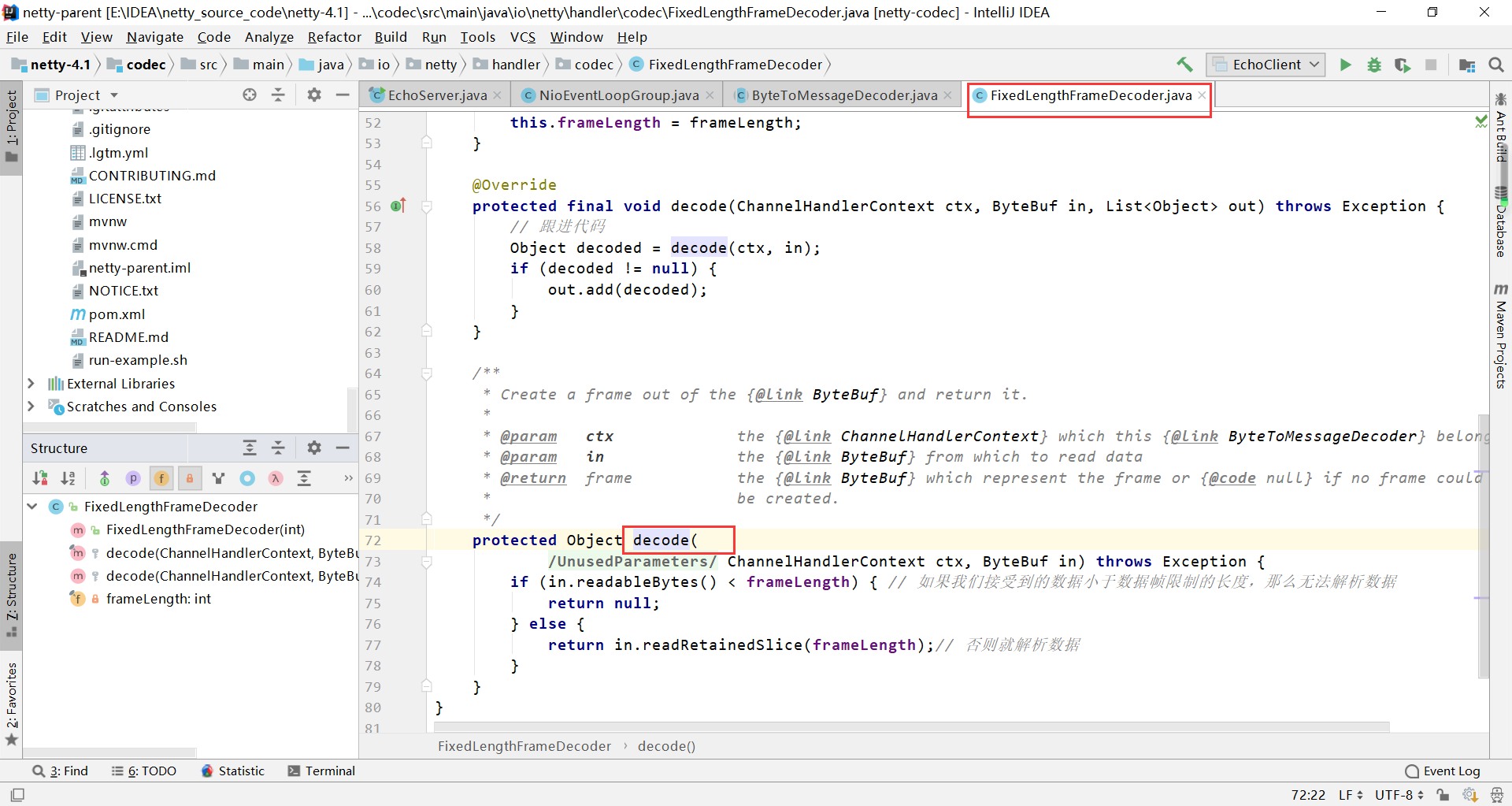Screen dimensions: 1512x806
Task: Show more Structure toolbar actions chevron
Action: coord(348,478)
